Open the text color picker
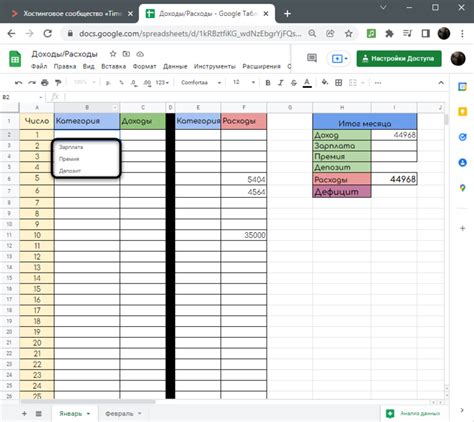The width and height of the screenshot is (474, 422). 307,83
